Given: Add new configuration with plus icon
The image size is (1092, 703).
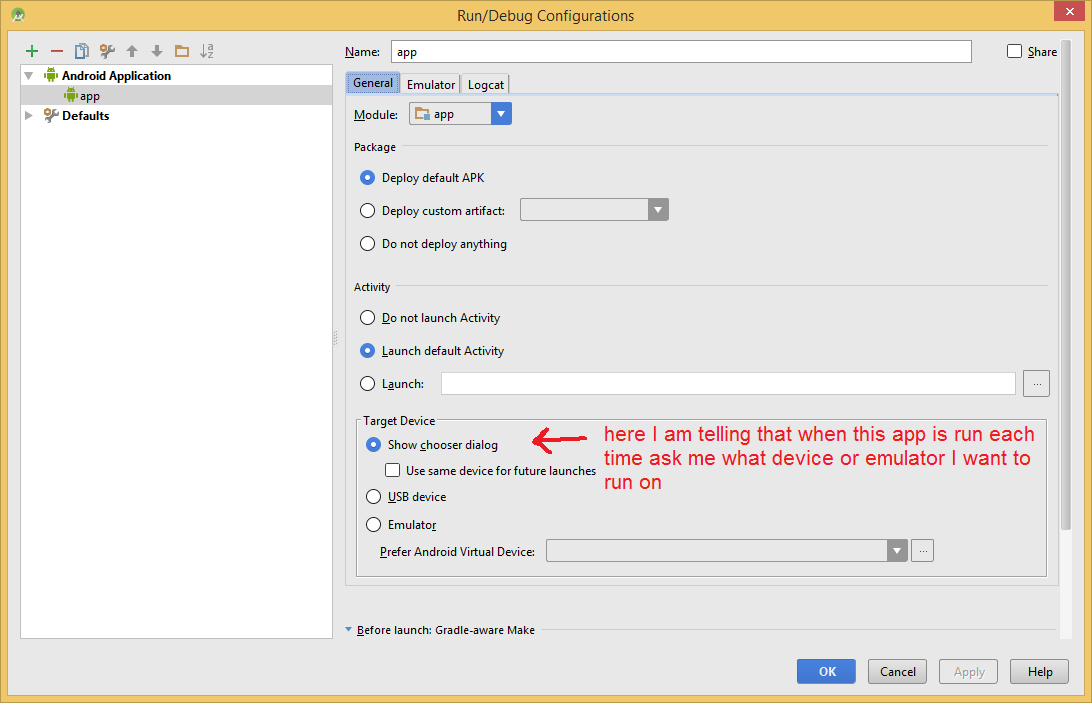Looking at the screenshot, I should (x=32, y=51).
